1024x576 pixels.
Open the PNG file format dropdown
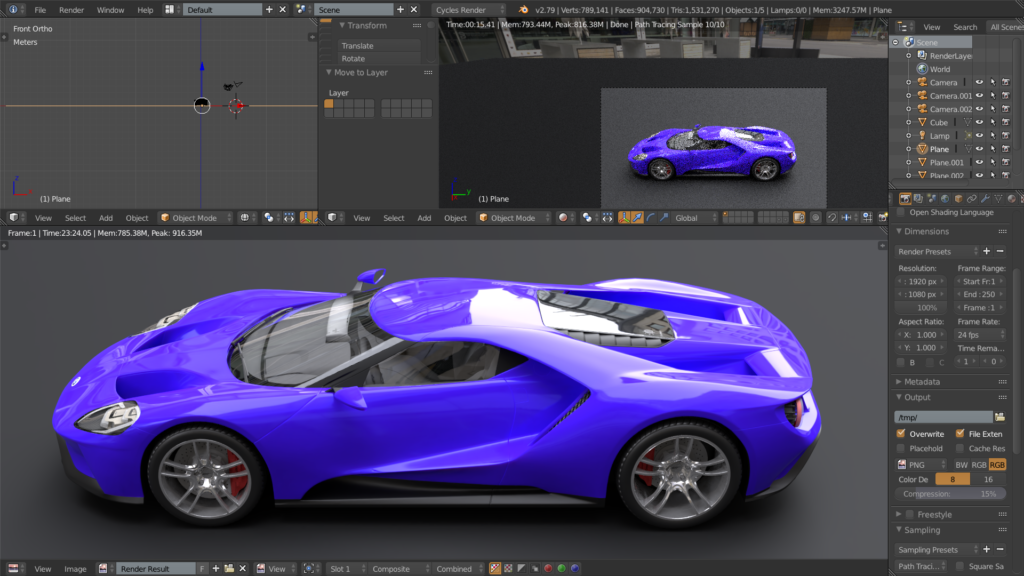pyautogui.click(x=922, y=465)
